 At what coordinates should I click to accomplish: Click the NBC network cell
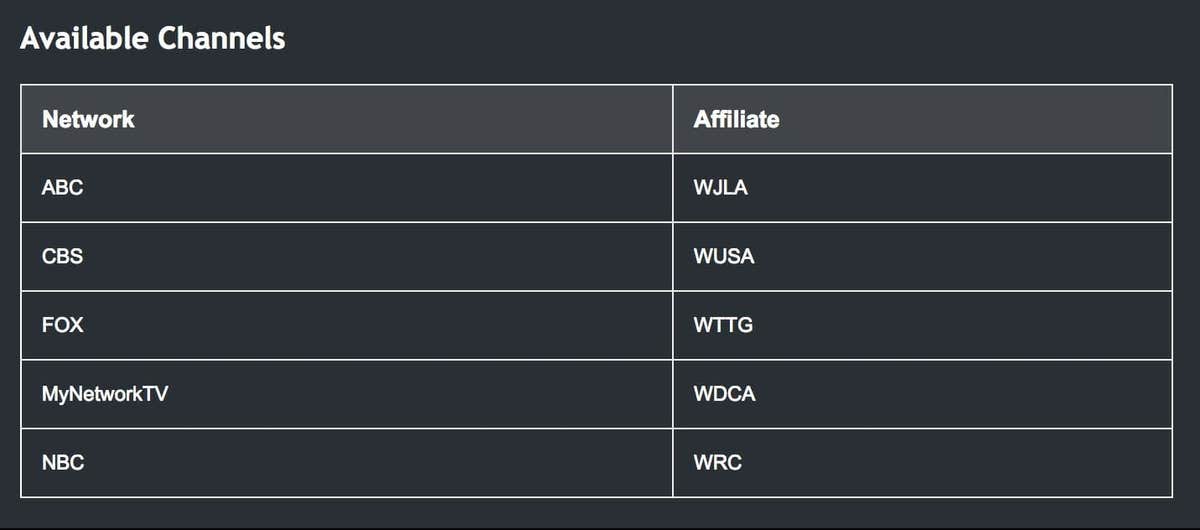pos(63,463)
